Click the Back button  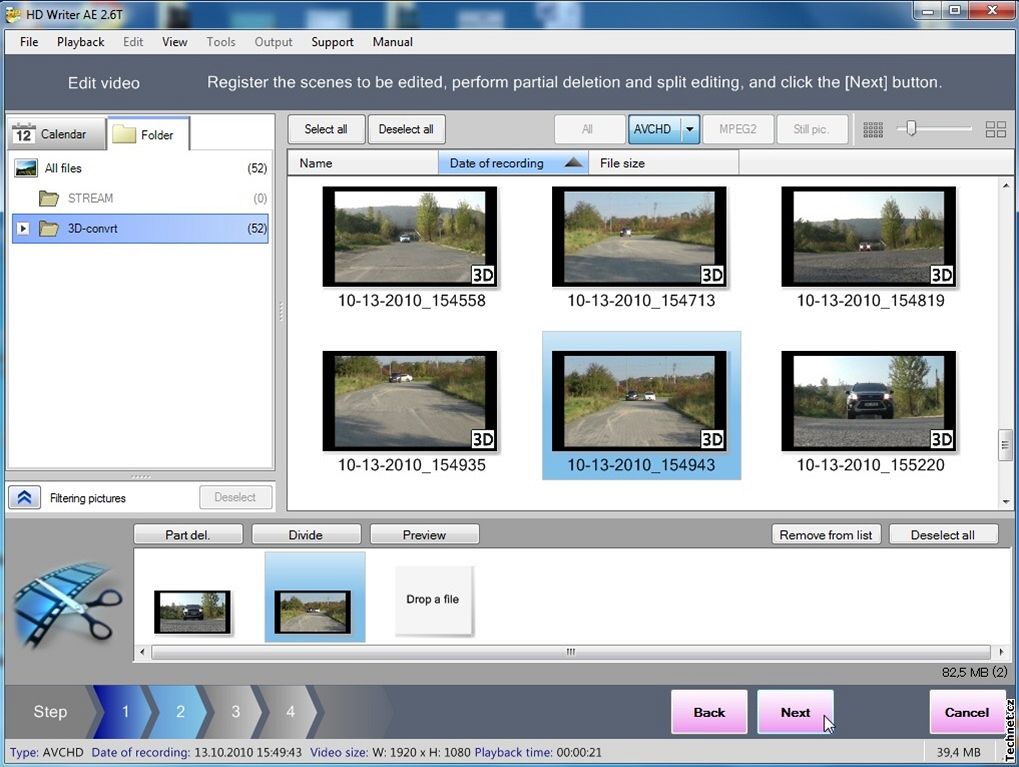(x=709, y=712)
